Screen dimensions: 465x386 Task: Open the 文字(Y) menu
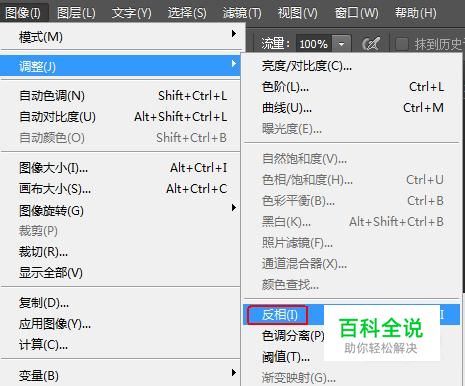[131, 13]
